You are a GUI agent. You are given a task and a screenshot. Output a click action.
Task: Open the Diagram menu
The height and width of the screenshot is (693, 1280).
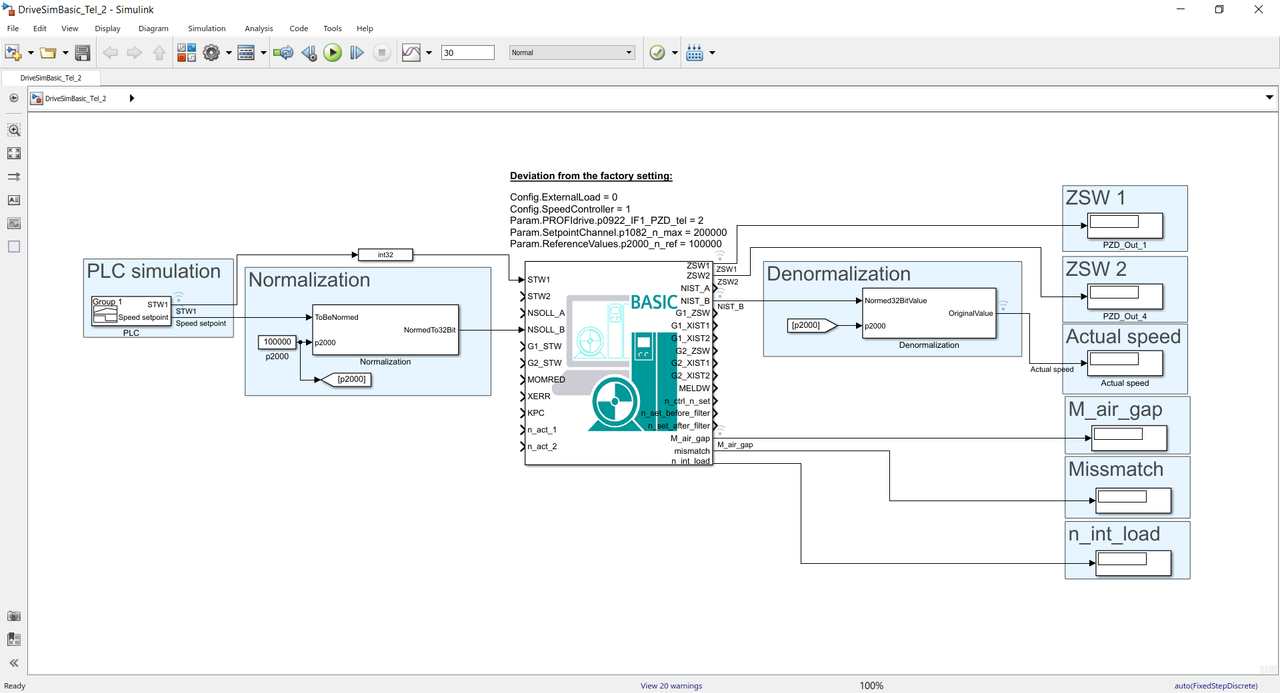pos(154,29)
